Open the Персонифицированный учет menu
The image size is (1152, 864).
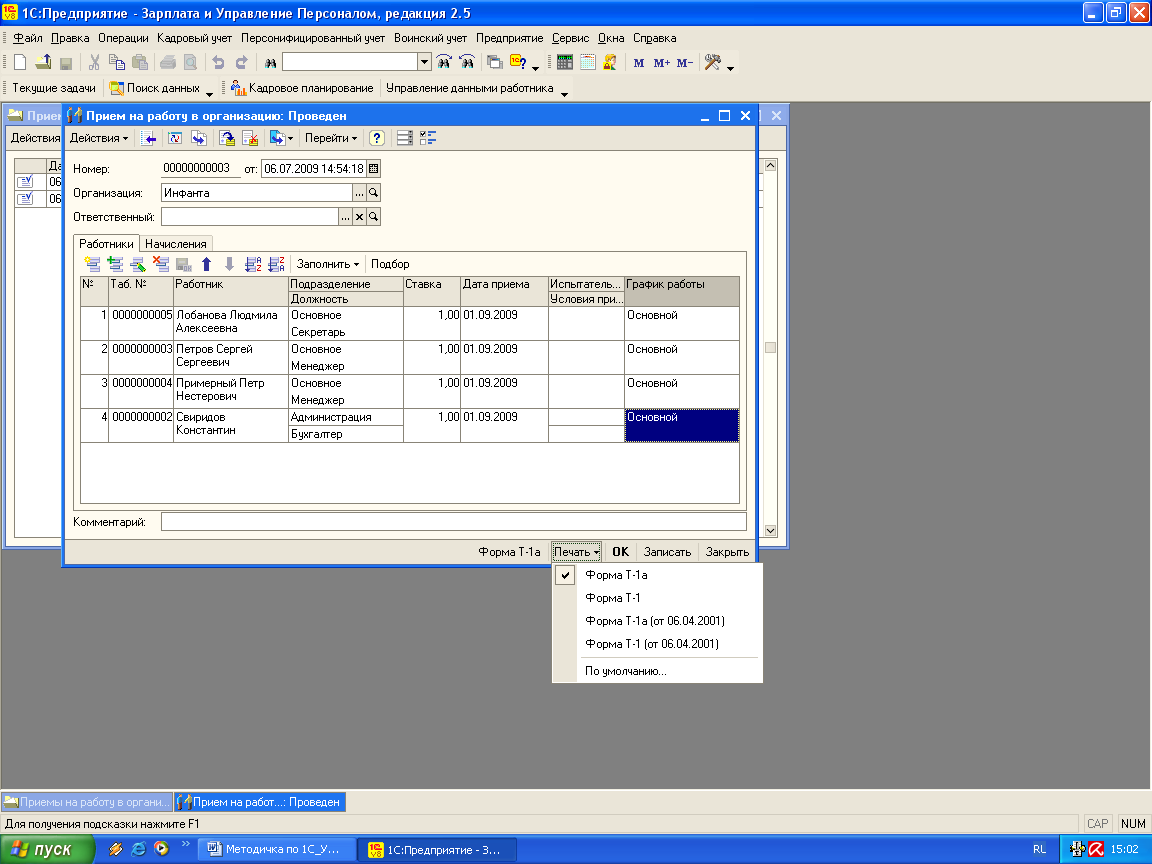pos(313,38)
